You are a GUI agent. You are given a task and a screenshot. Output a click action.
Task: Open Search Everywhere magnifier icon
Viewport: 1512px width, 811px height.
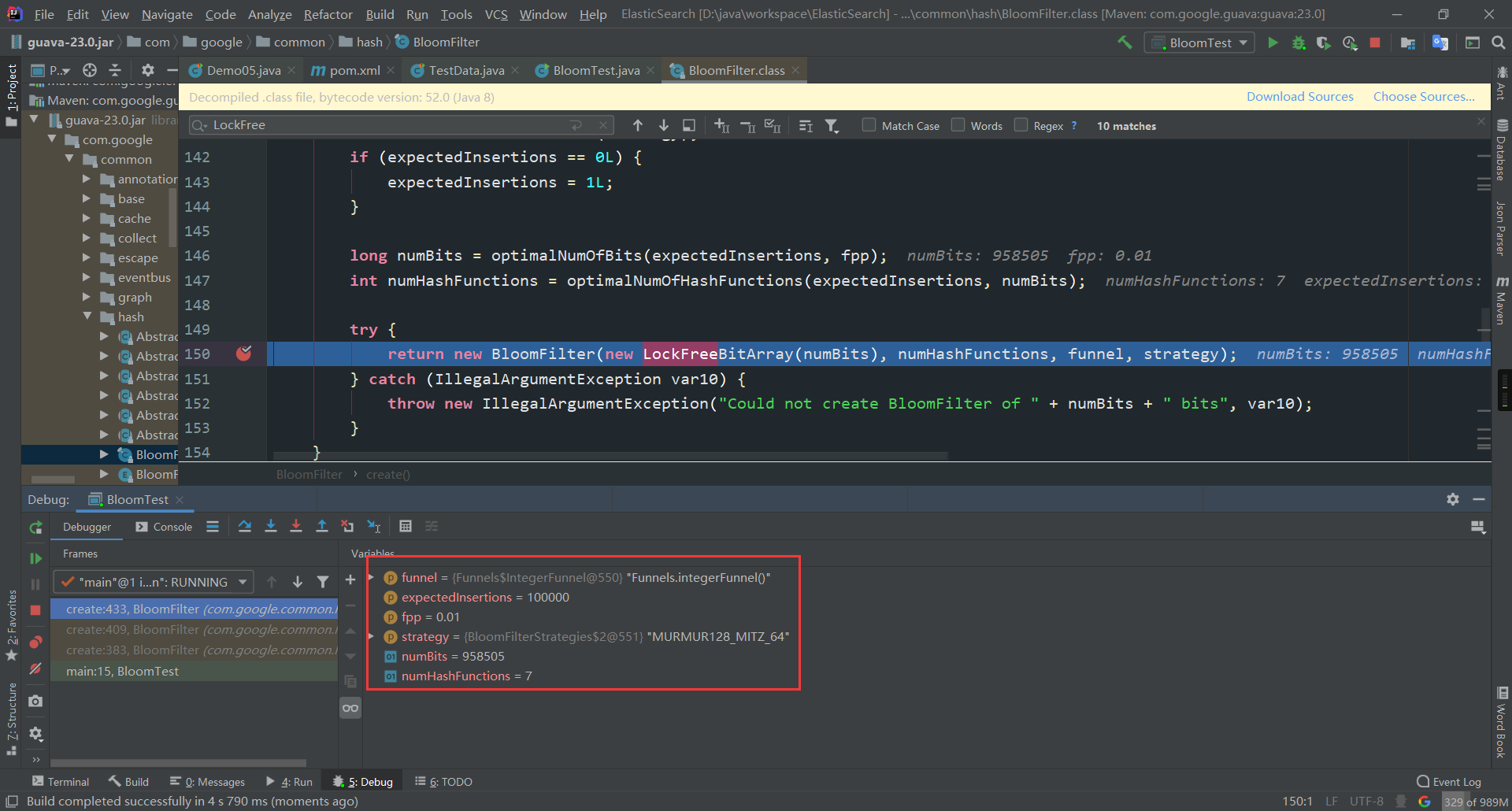(1499, 43)
